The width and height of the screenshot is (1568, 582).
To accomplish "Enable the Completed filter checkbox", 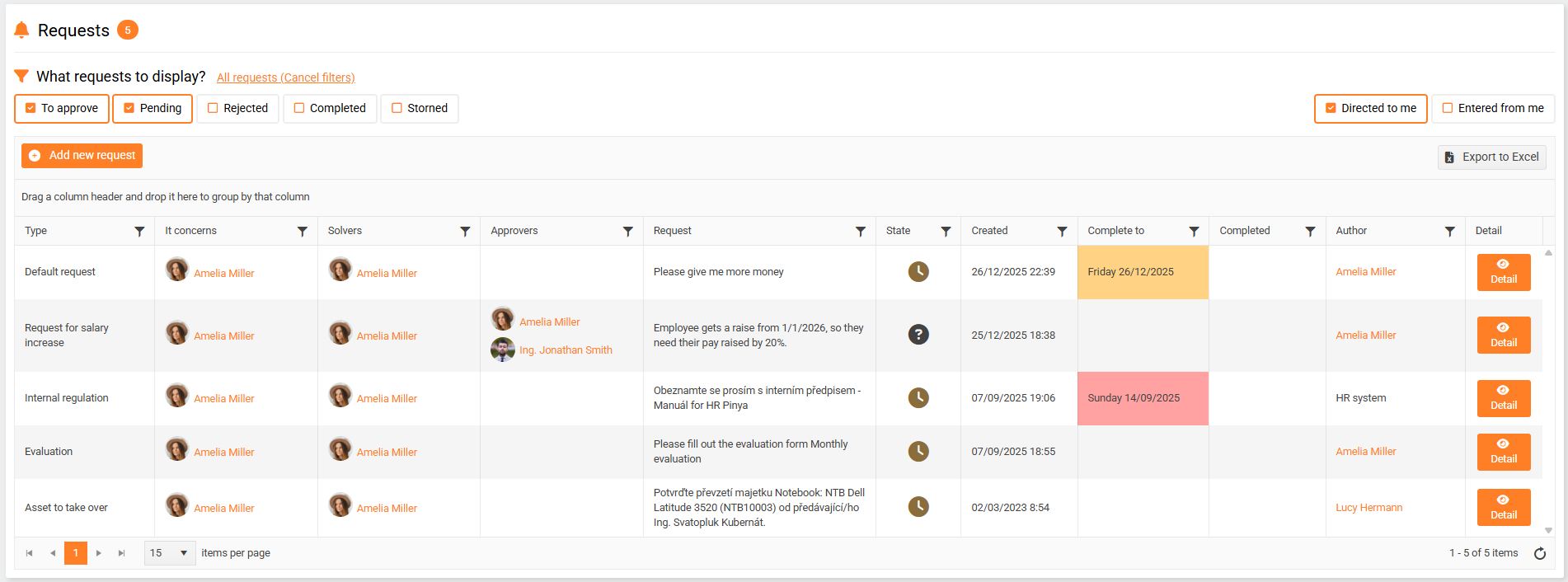I will 299,108.
